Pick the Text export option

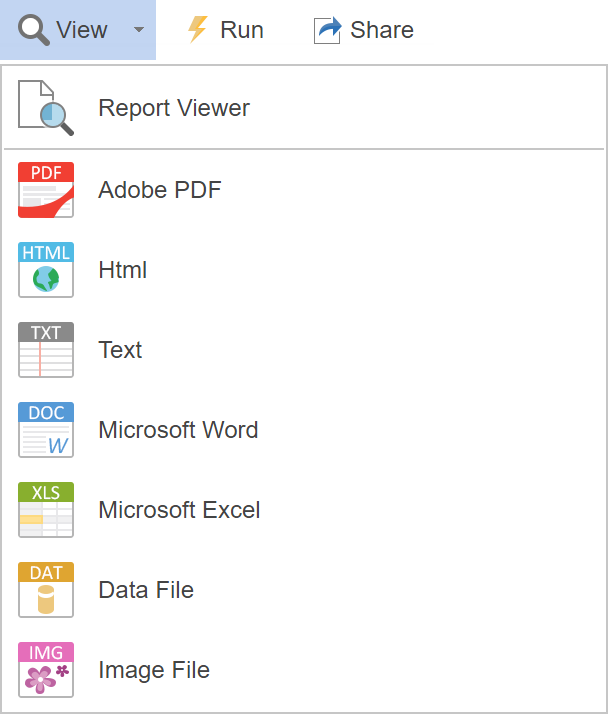click(120, 350)
